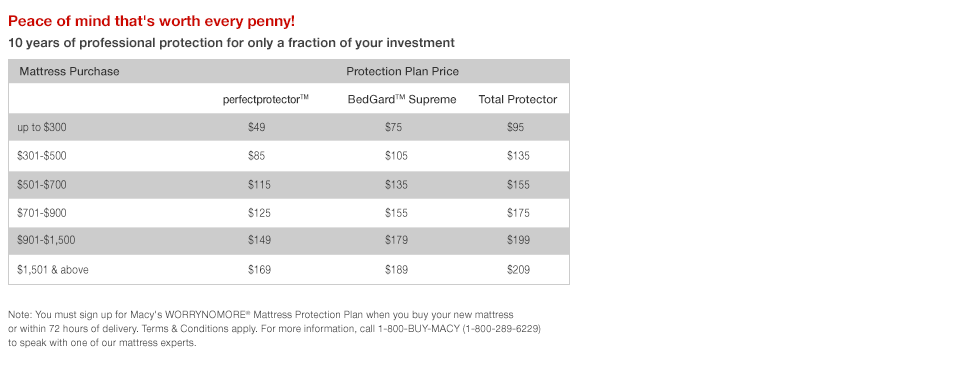
Task: Select the Total Protector column heading
Action: click(517, 99)
